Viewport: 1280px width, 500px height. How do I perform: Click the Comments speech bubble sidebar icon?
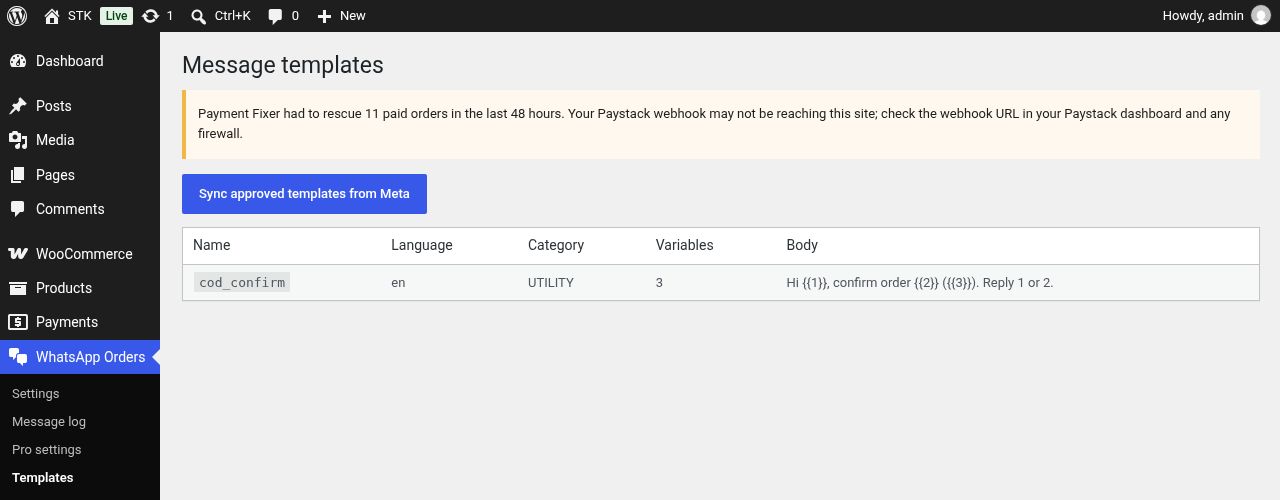tap(18, 209)
